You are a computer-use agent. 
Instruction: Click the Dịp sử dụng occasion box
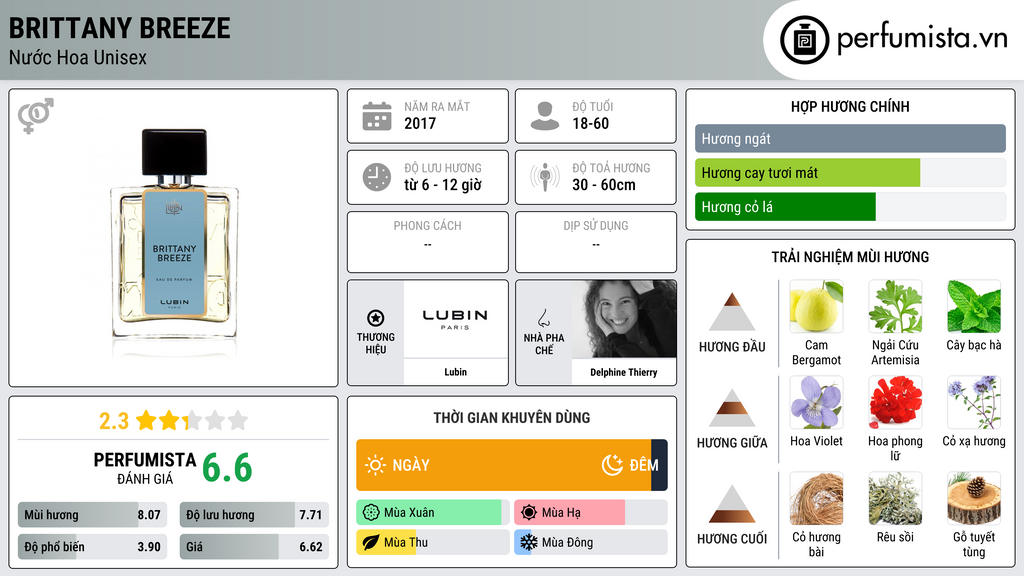pos(596,242)
